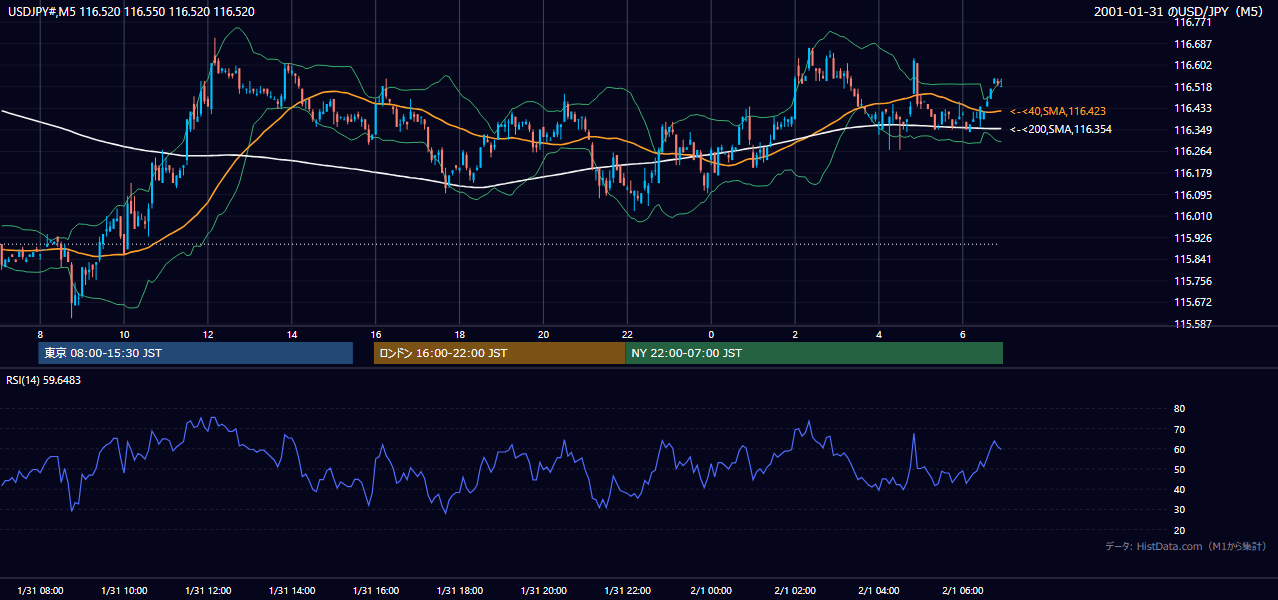Screen dimensions: 1278x600
Task: Click the 116.771 price axis label
Action: tap(1192, 22)
